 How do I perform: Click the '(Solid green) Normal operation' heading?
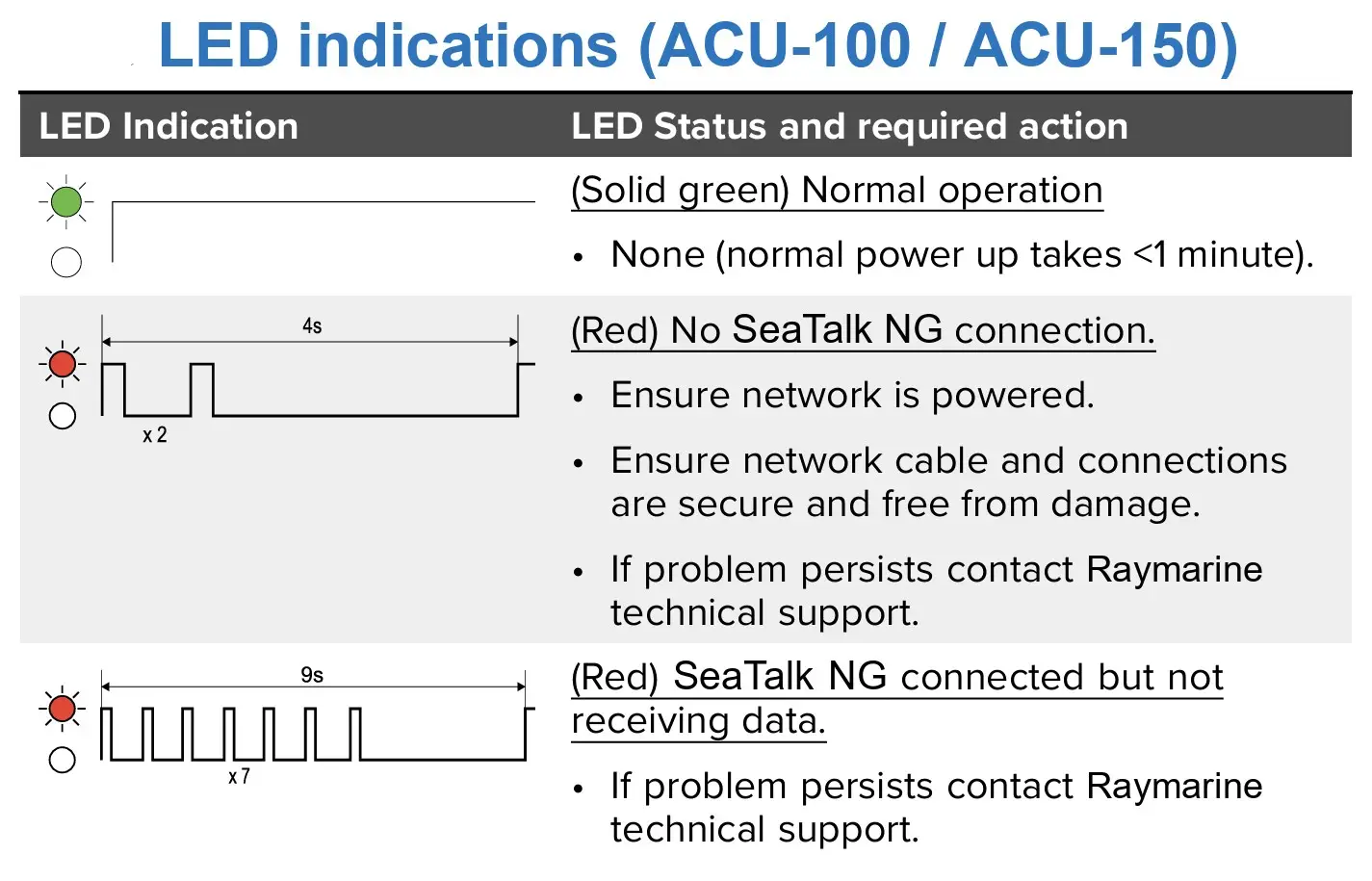click(837, 191)
